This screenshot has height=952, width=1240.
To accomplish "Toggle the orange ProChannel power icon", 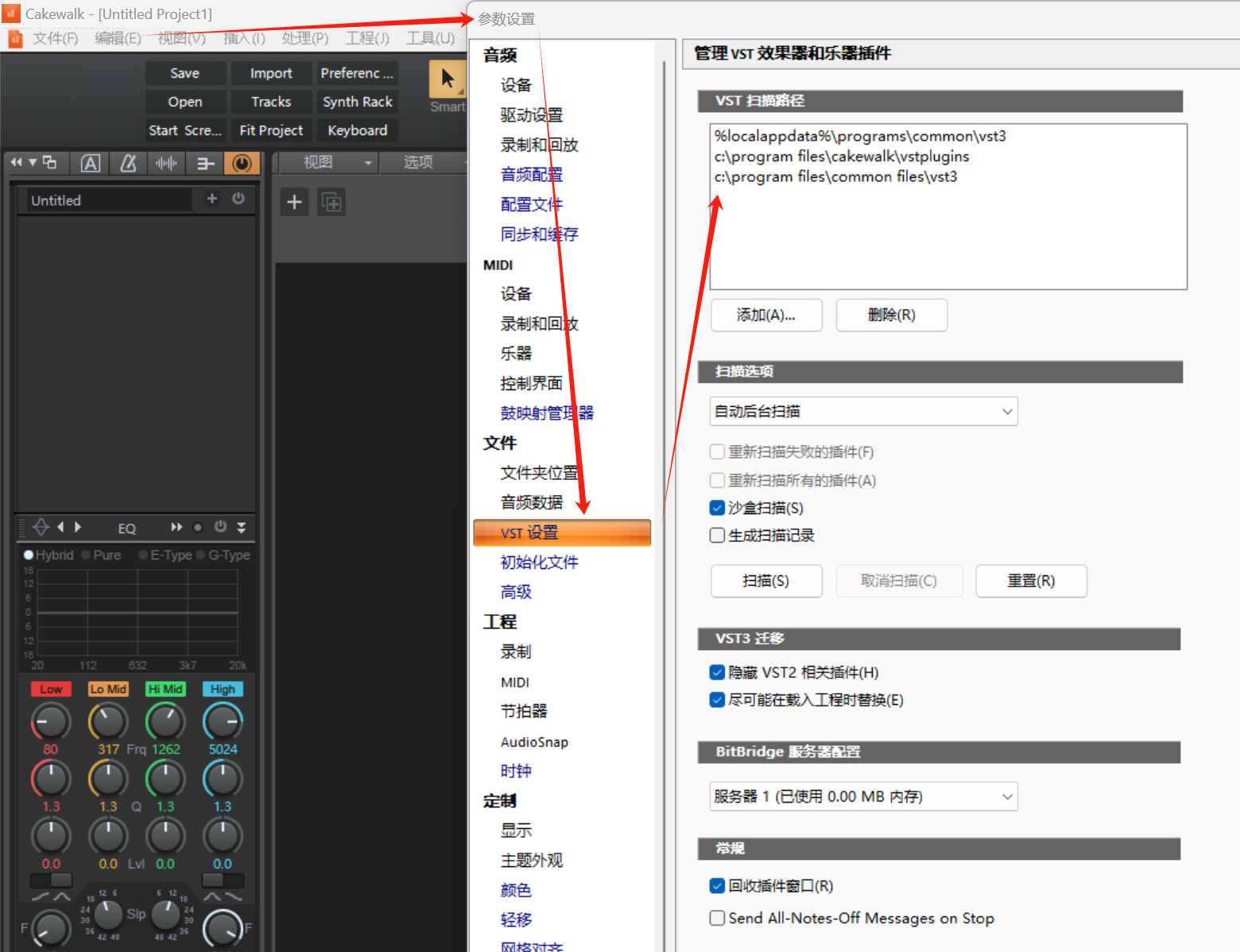I will [x=242, y=164].
